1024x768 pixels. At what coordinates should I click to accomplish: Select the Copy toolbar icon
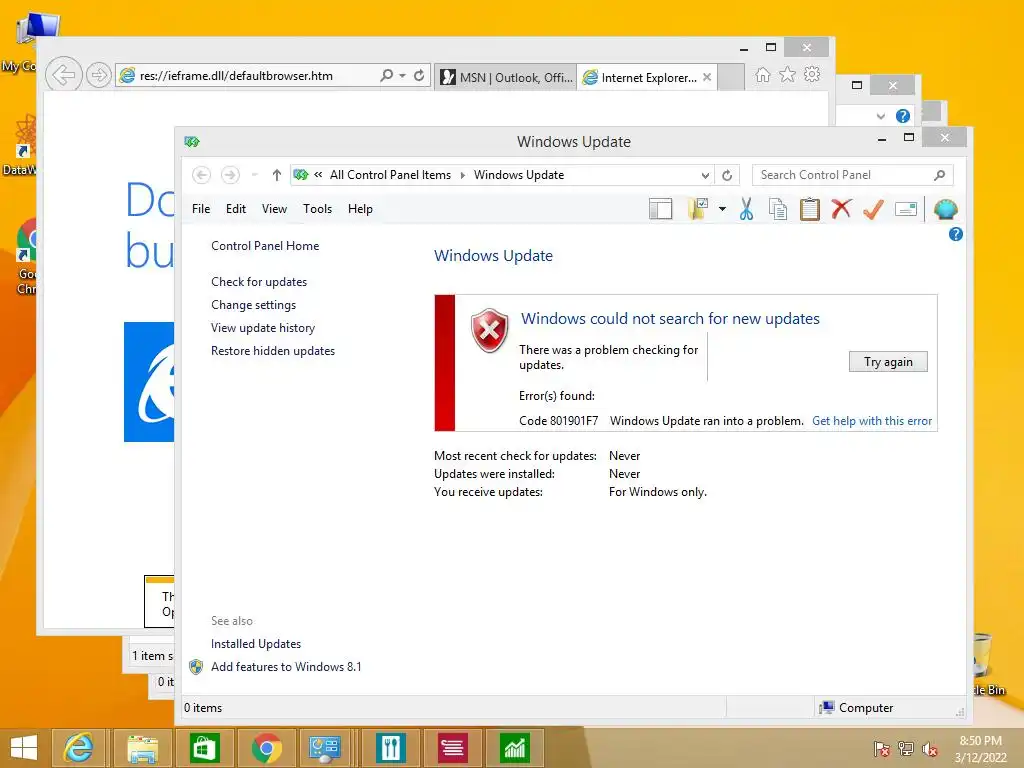[x=778, y=209]
